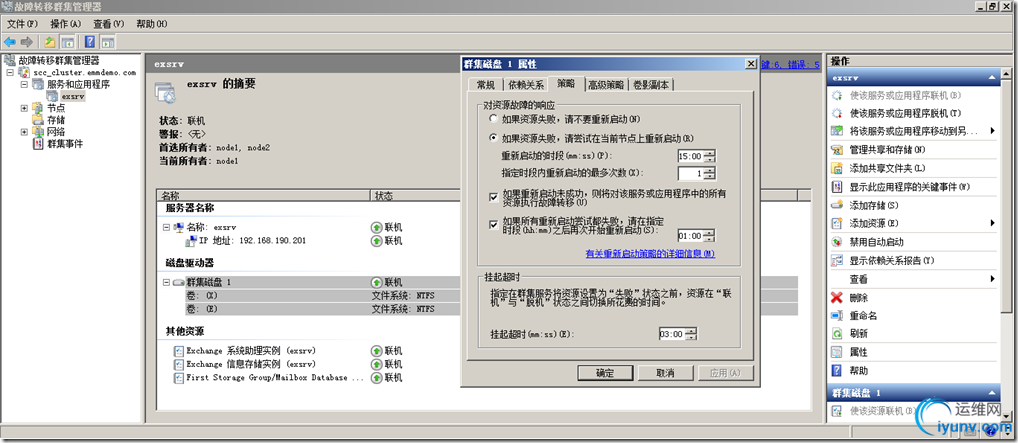The width and height of the screenshot is (1018, 443).
Task: Open the 操作(A) menu
Action: click(66, 24)
